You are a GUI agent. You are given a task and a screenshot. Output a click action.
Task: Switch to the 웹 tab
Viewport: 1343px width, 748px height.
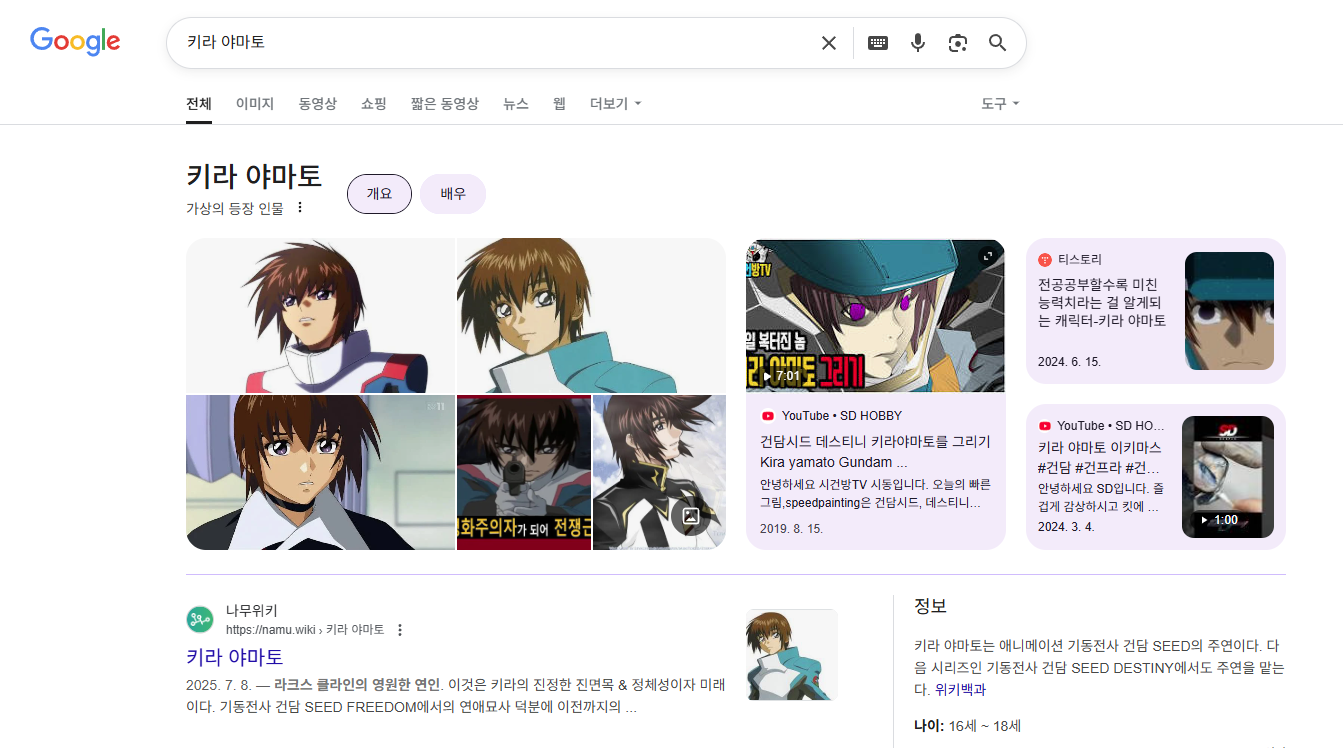point(559,104)
